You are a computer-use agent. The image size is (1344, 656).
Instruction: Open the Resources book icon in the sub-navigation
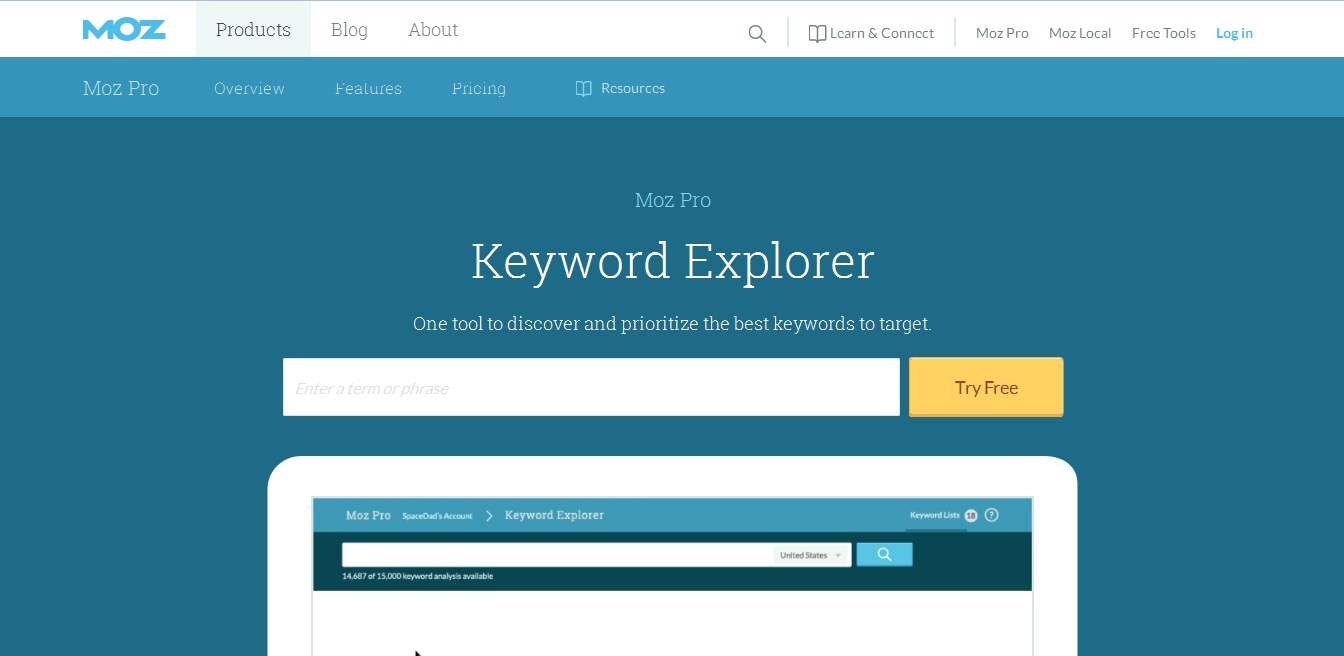point(584,89)
